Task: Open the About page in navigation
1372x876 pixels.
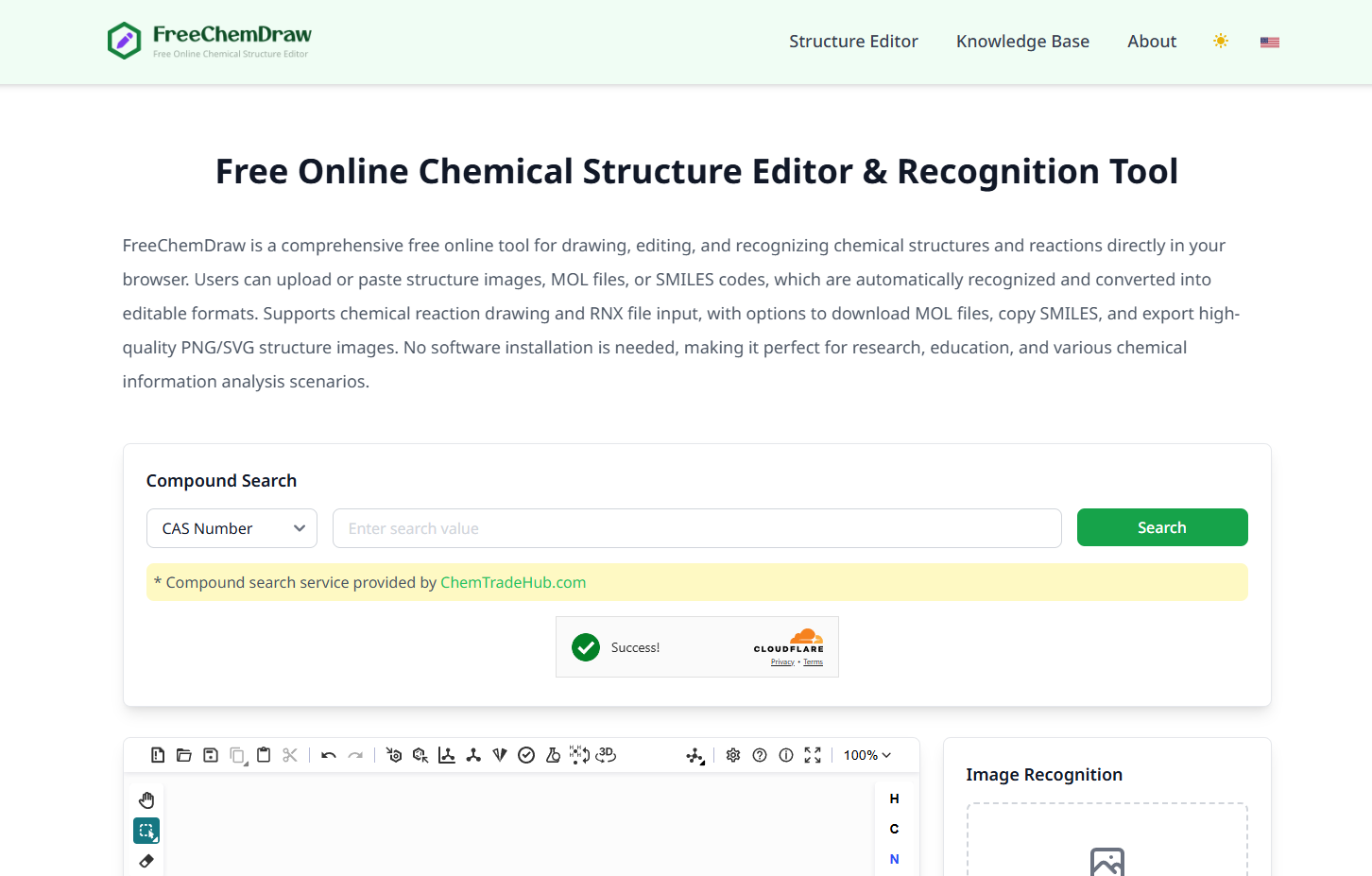Action: [x=1151, y=42]
